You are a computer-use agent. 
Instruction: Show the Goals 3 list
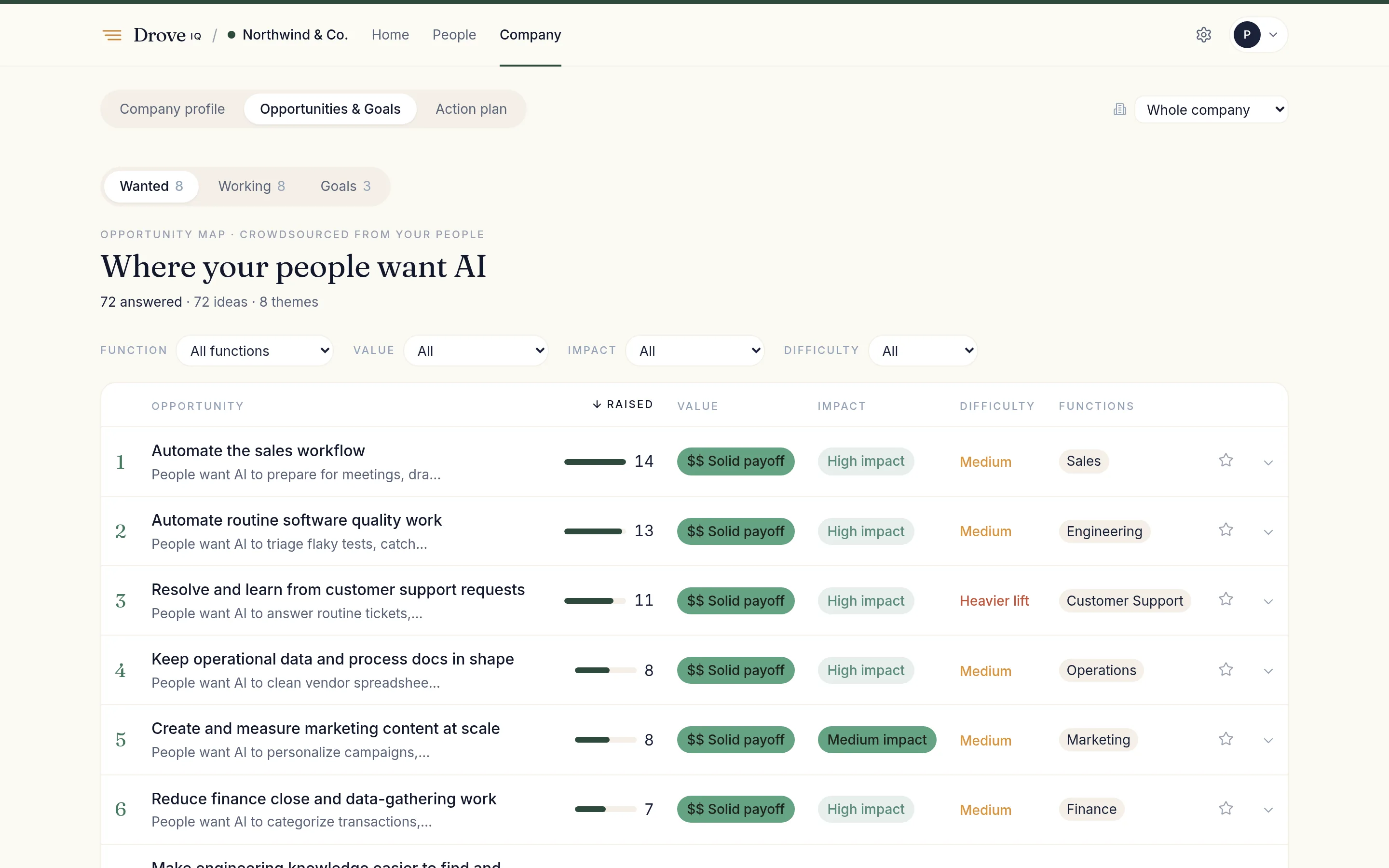tap(345, 187)
